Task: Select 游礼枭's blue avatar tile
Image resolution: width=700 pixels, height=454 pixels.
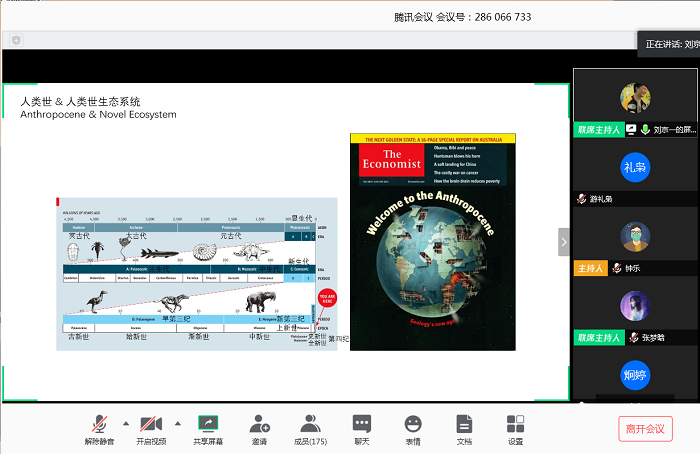Action: [635, 167]
